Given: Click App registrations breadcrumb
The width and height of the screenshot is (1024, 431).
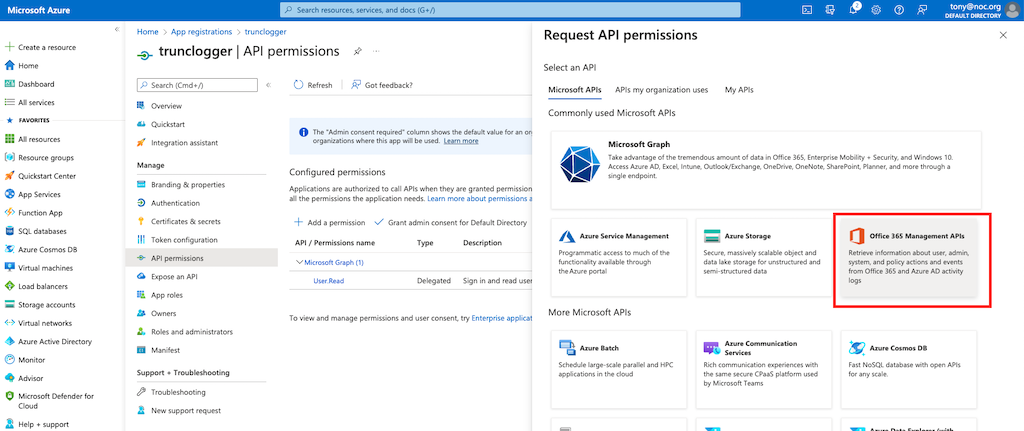Looking at the screenshot, I should click(201, 31).
